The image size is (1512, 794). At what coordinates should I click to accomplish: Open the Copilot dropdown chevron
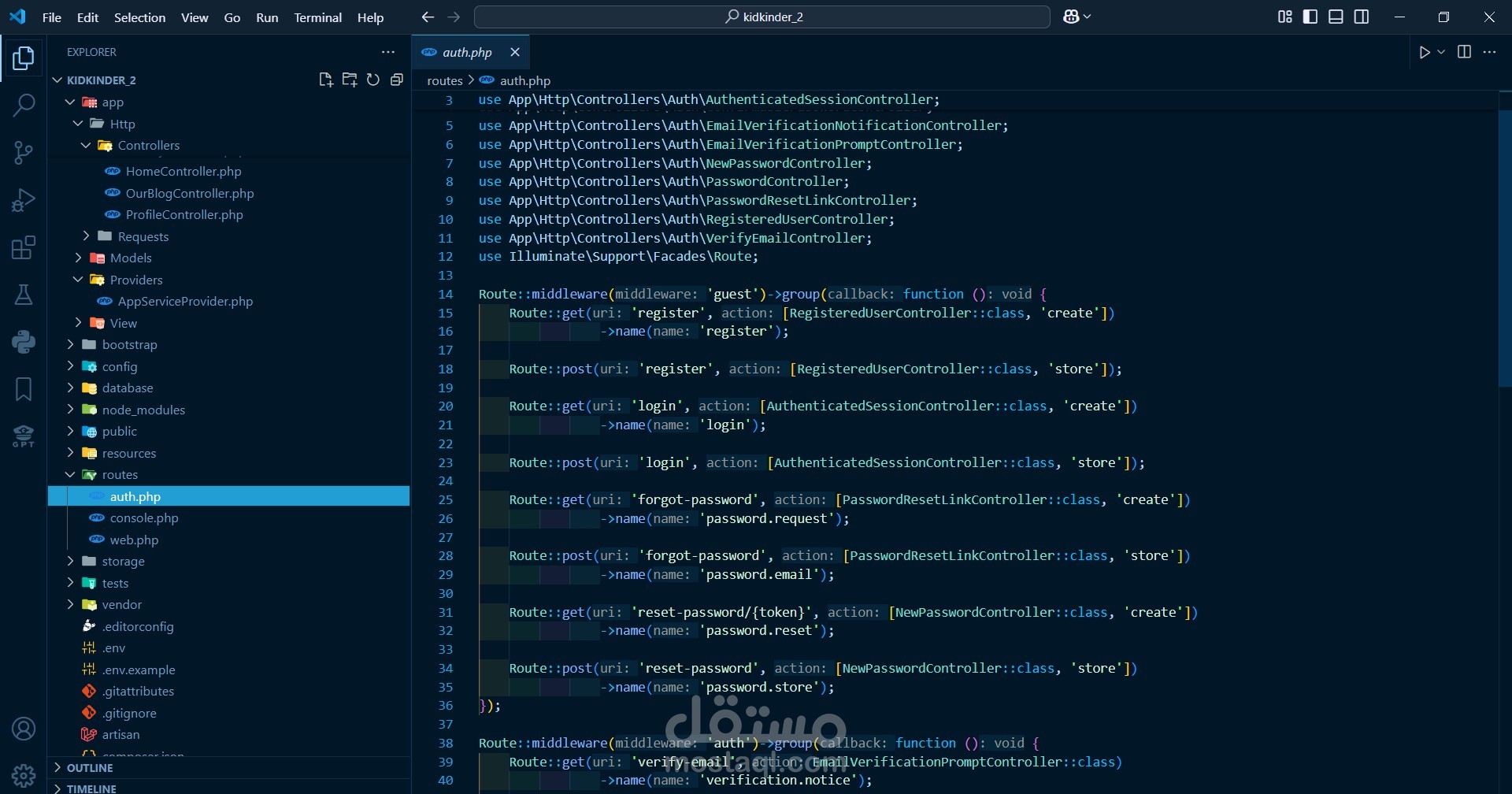coord(1088,17)
